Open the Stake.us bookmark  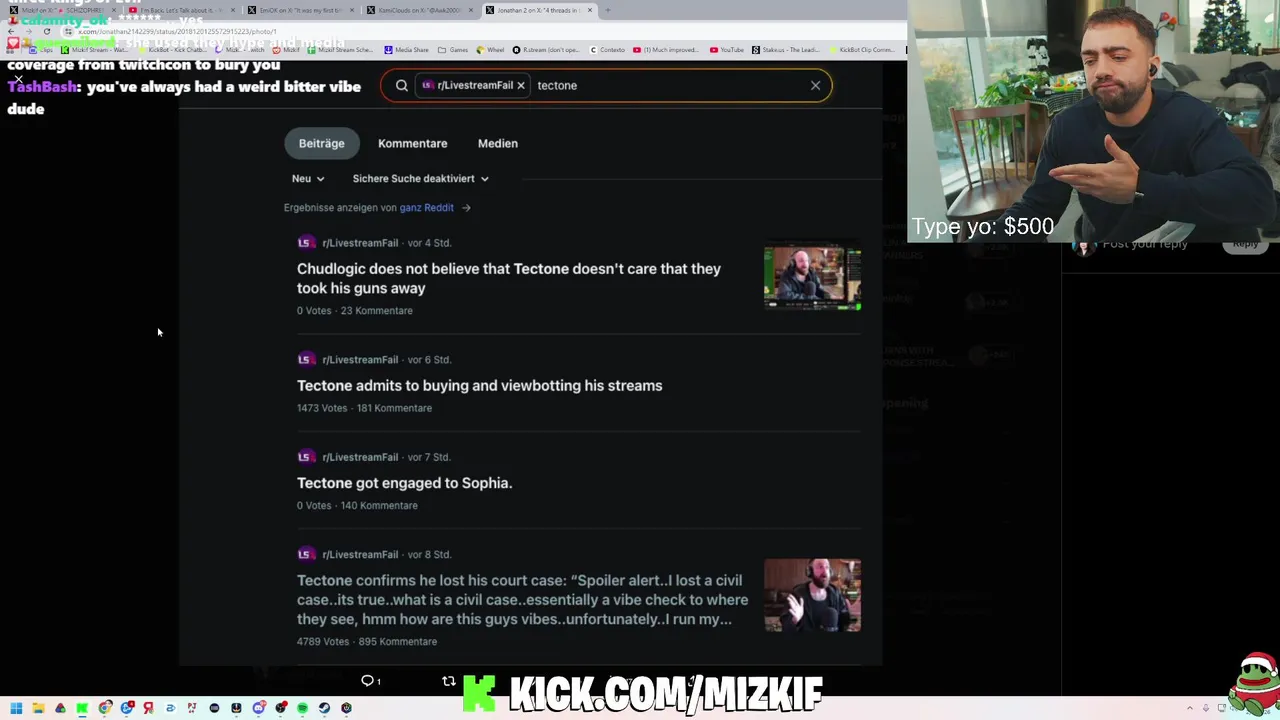pos(787,50)
